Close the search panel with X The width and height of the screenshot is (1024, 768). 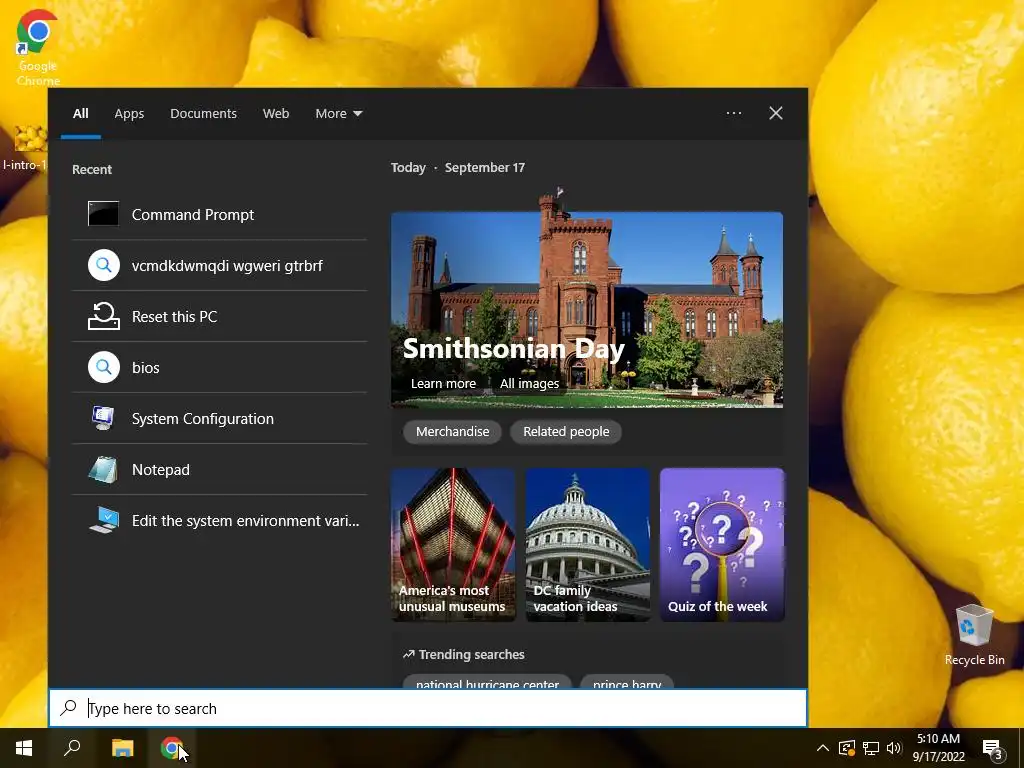point(775,113)
